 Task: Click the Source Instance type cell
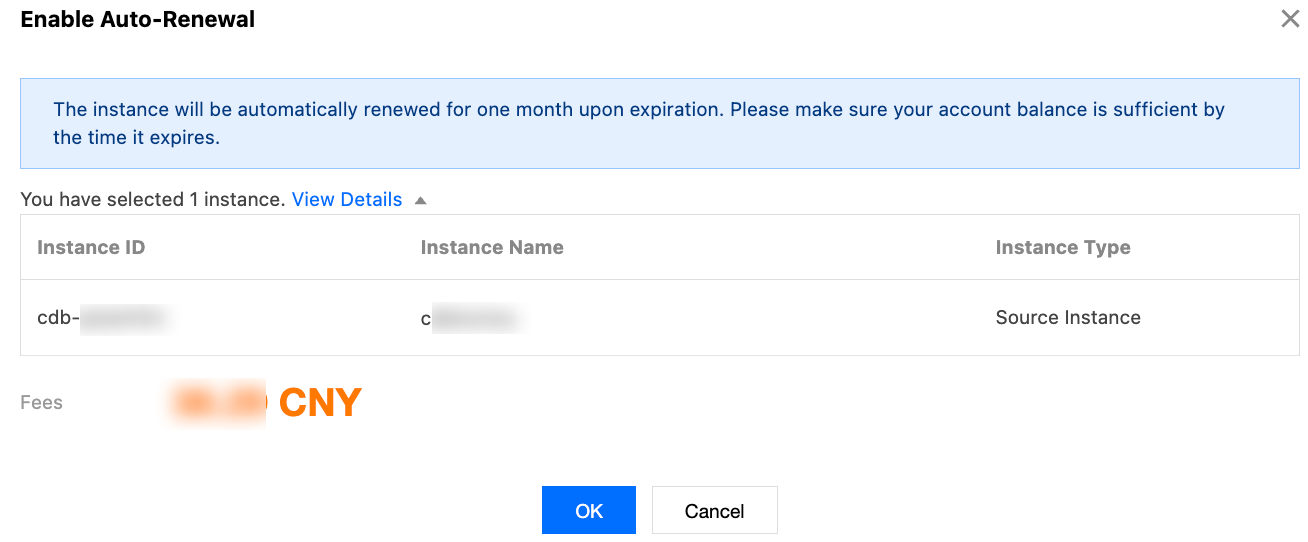click(x=1068, y=318)
